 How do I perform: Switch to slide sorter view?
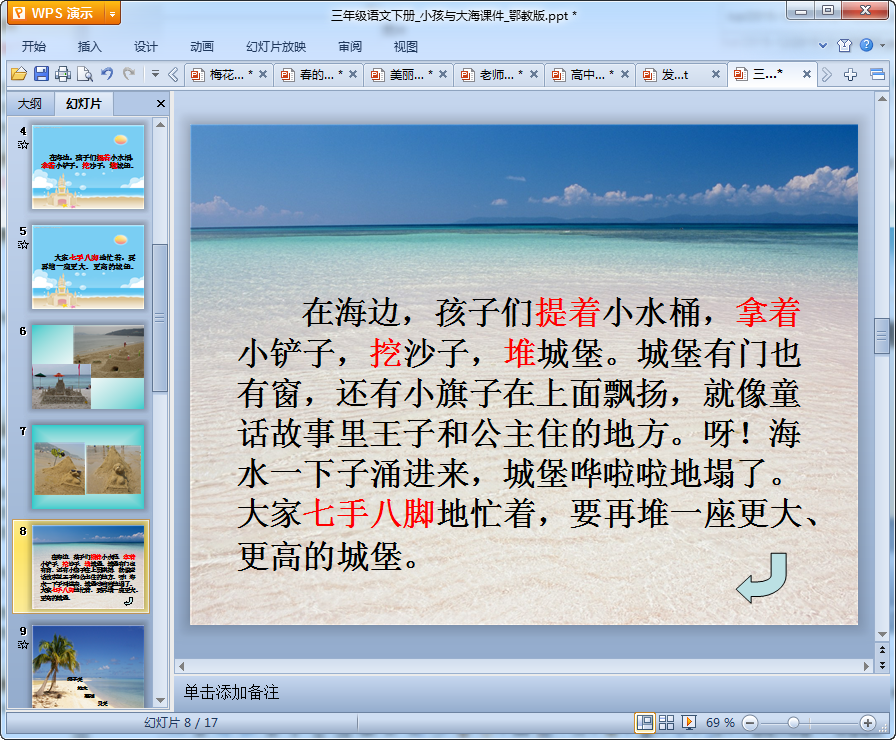pyautogui.click(x=666, y=723)
